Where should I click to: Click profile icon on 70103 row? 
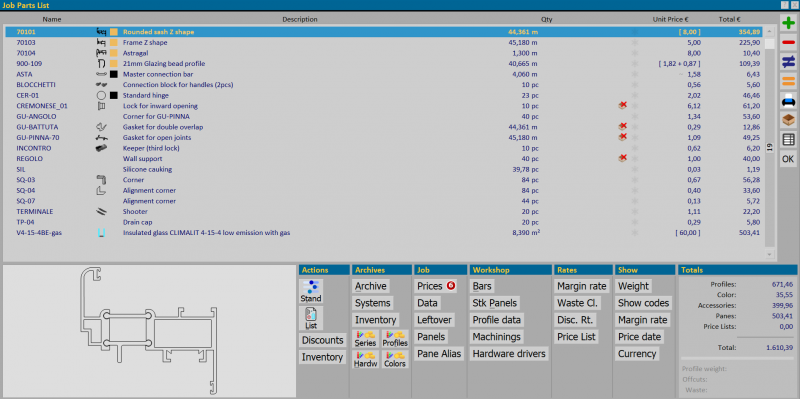pos(101,42)
